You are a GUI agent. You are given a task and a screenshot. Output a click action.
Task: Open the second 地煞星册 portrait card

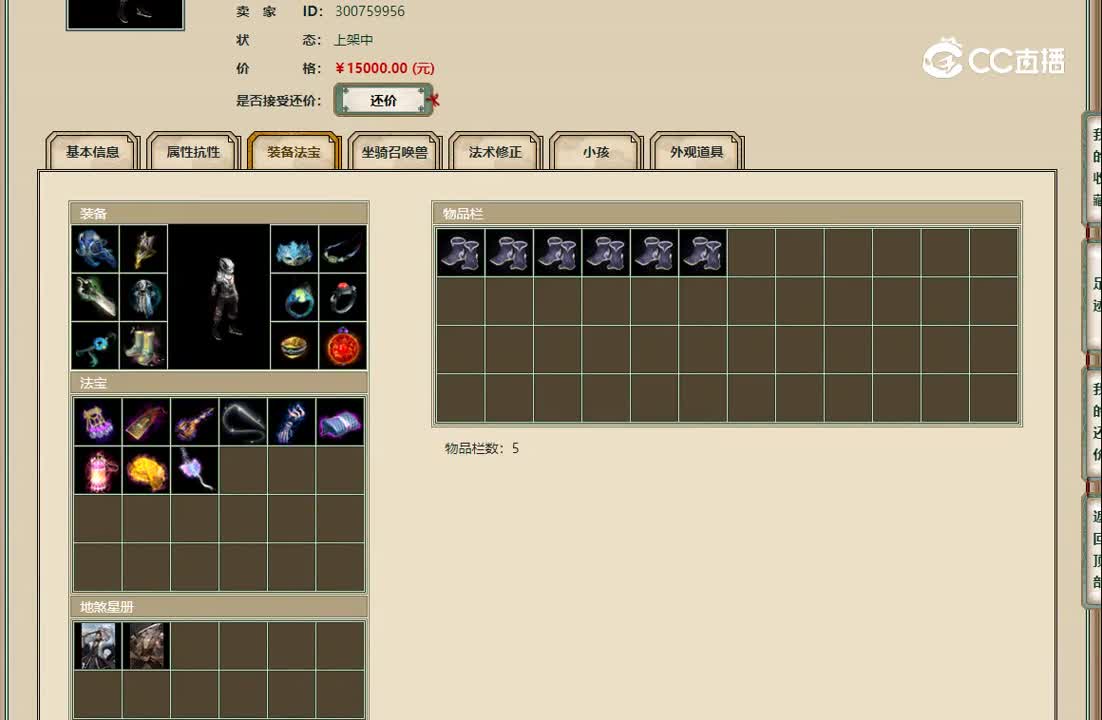pos(146,645)
